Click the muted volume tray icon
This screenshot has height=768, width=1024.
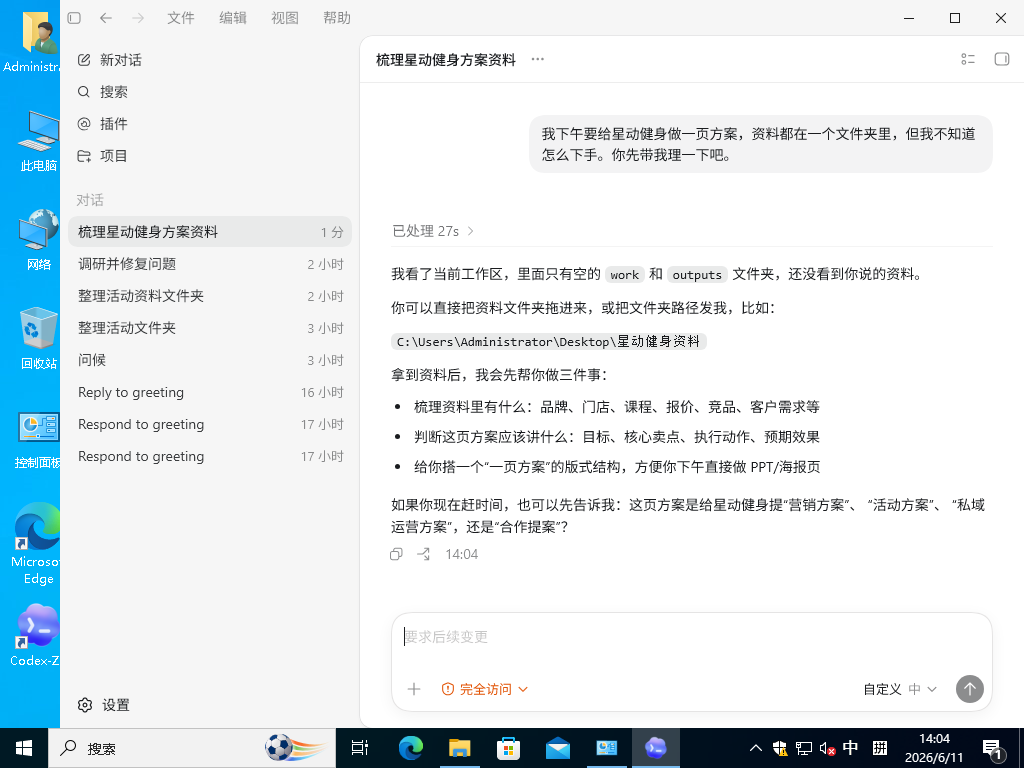[x=827, y=748]
